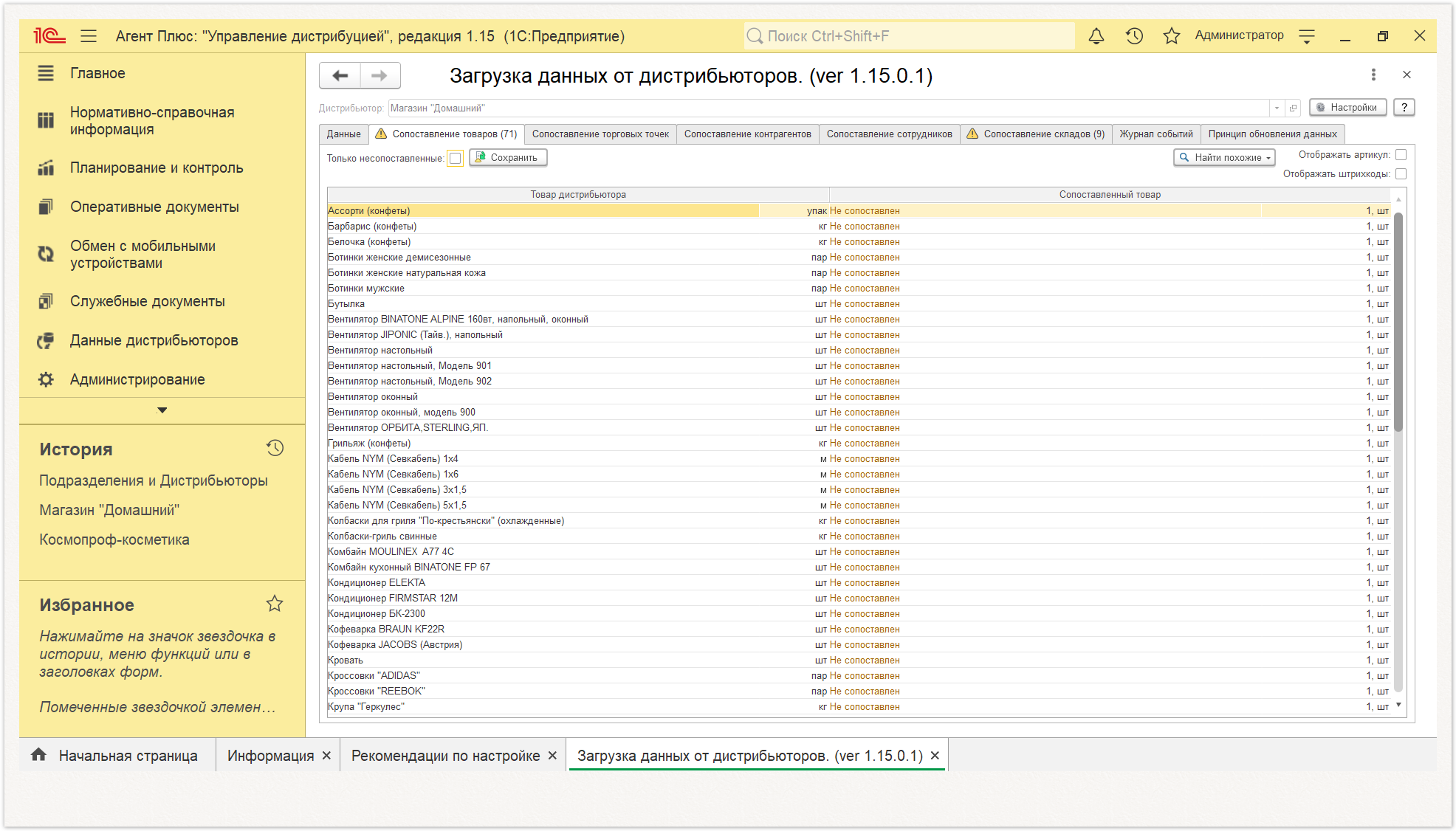Click the Оперативные документы icon
This screenshot has width=1456, height=831.
click(46, 207)
